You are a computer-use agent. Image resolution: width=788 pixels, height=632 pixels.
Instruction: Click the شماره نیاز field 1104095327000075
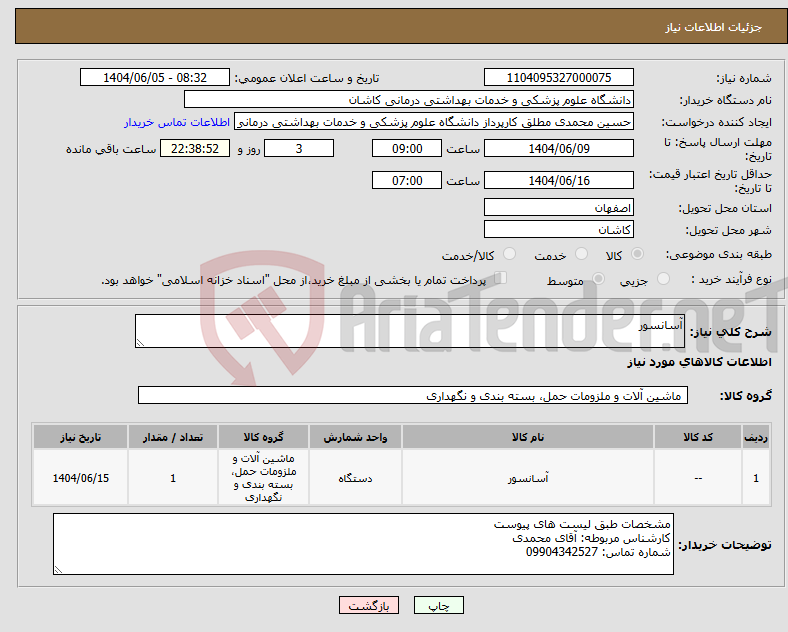pyautogui.click(x=558, y=77)
